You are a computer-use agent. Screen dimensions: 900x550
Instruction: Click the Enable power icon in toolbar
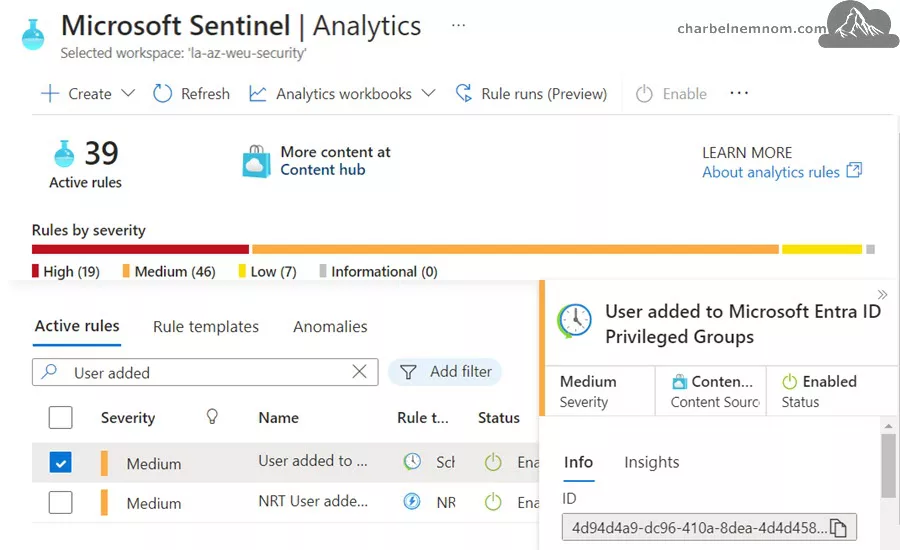[x=644, y=94]
